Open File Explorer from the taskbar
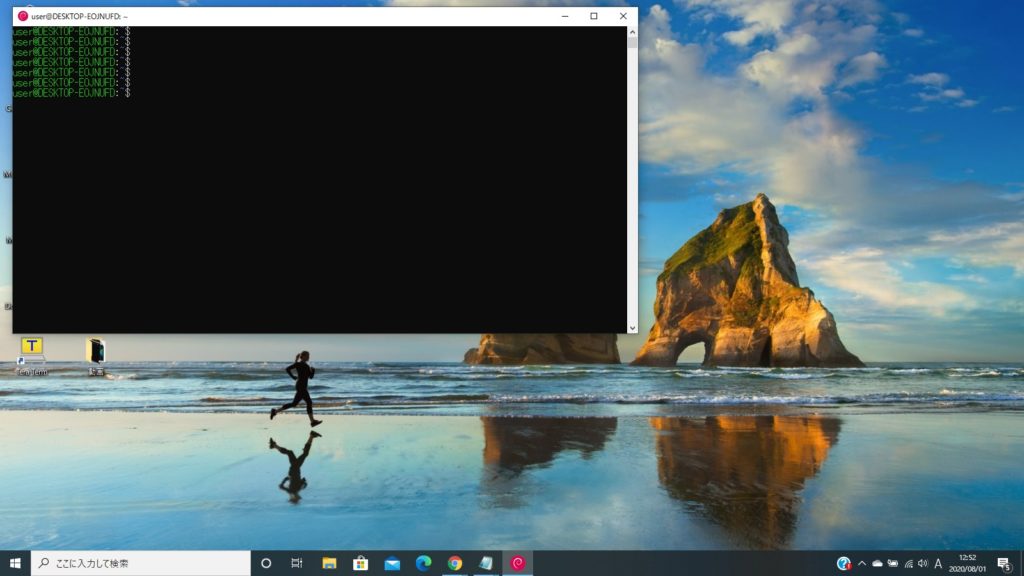Viewport: 1024px width, 576px height. 329,563
